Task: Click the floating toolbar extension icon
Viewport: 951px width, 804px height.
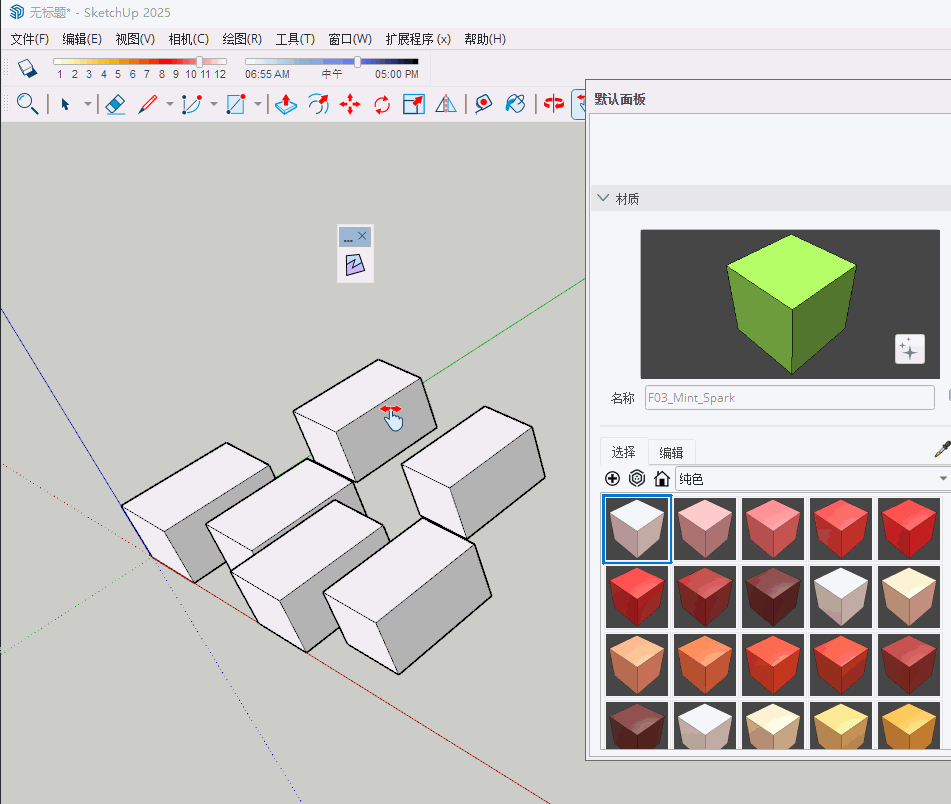Action: [355, 265]
